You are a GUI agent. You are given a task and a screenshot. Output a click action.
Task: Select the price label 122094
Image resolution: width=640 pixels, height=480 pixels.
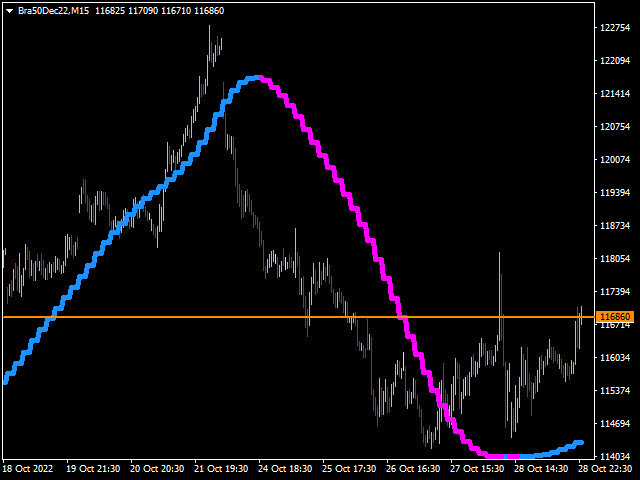pos(615,61)
